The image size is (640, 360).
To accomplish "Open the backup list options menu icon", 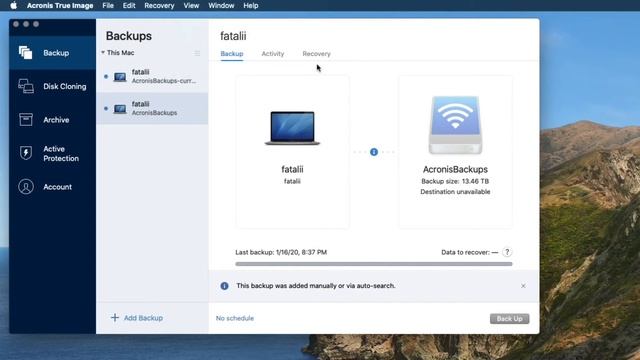I will tap(197, 53).
